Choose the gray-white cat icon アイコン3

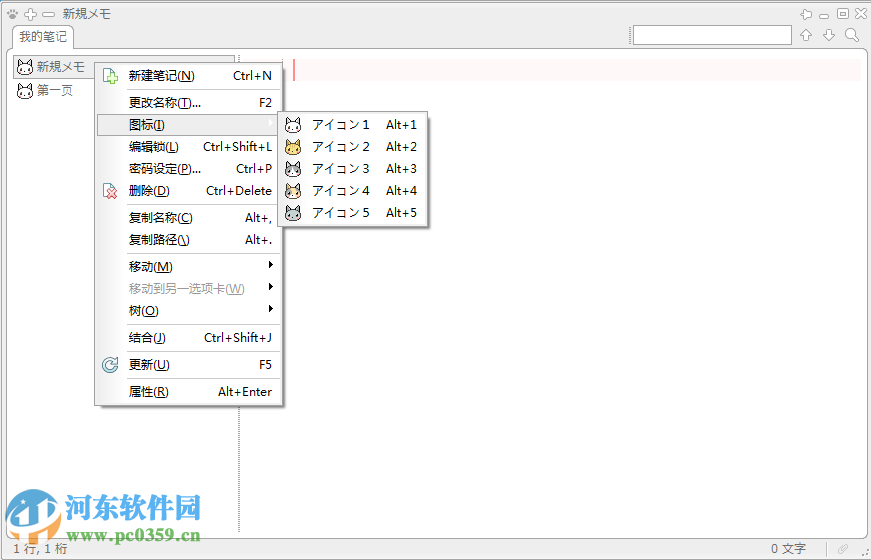(293, 169)
